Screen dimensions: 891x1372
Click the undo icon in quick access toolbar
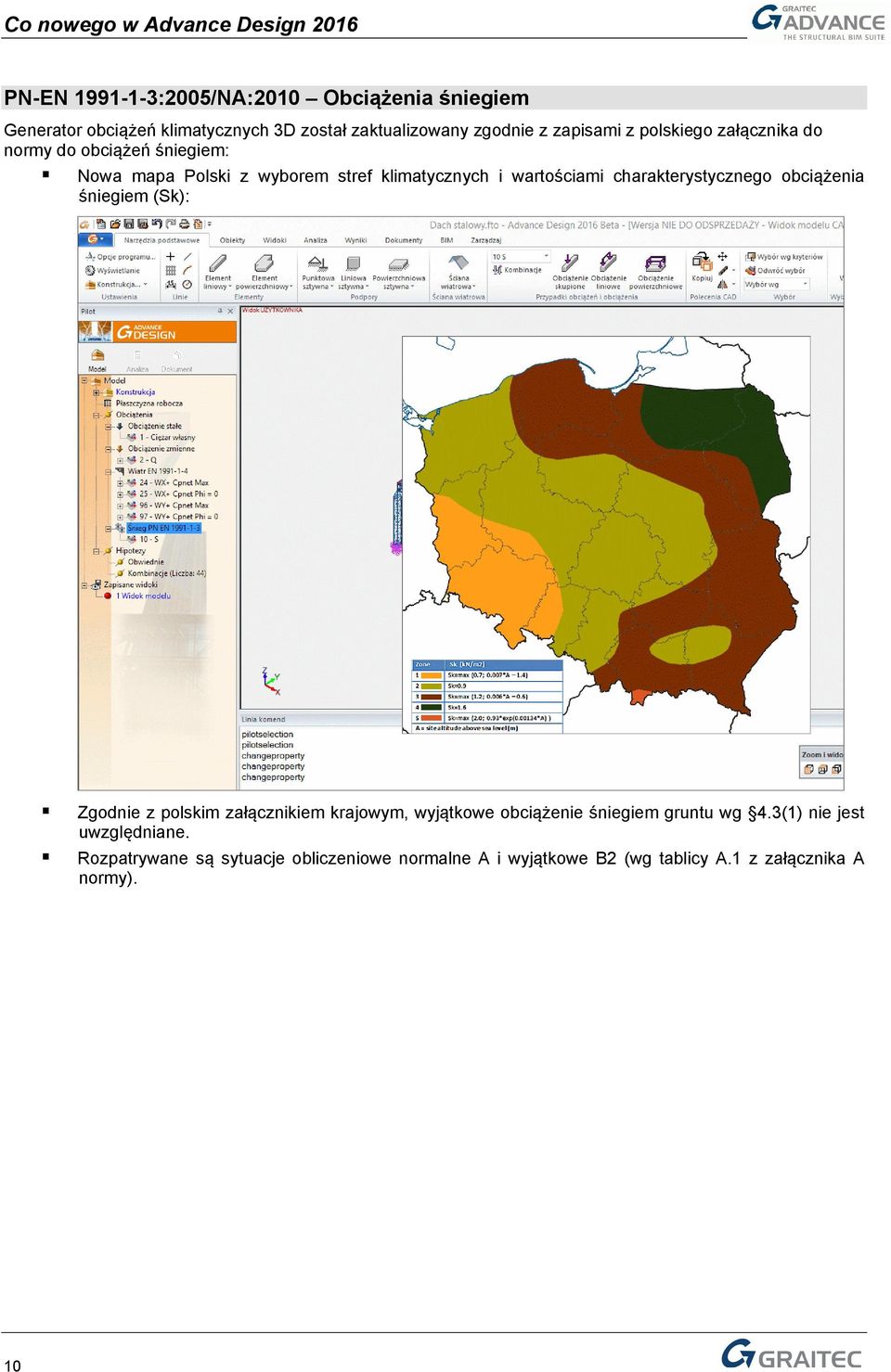click(x=156, y=224)
